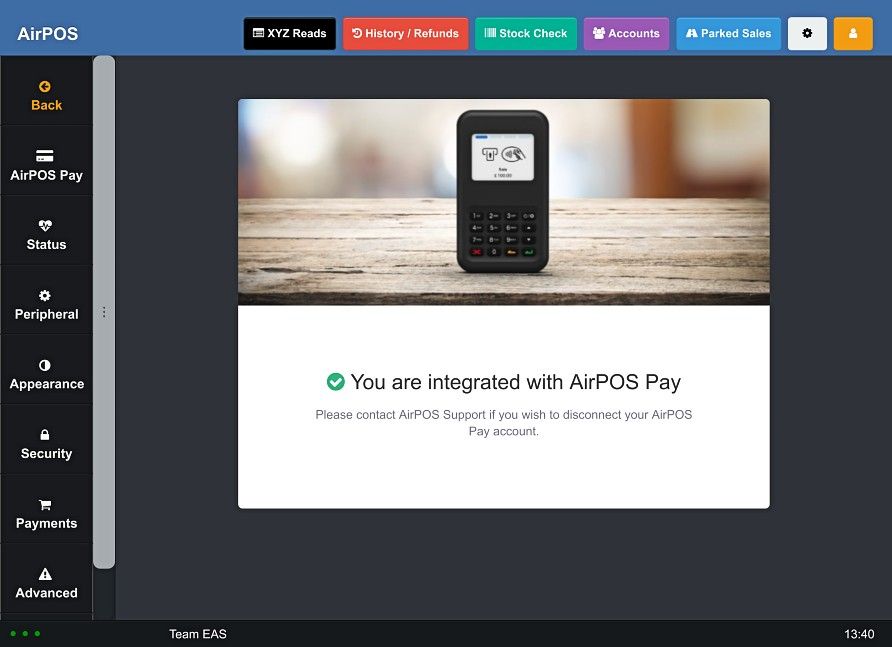Click the white settings gear button

807,34
